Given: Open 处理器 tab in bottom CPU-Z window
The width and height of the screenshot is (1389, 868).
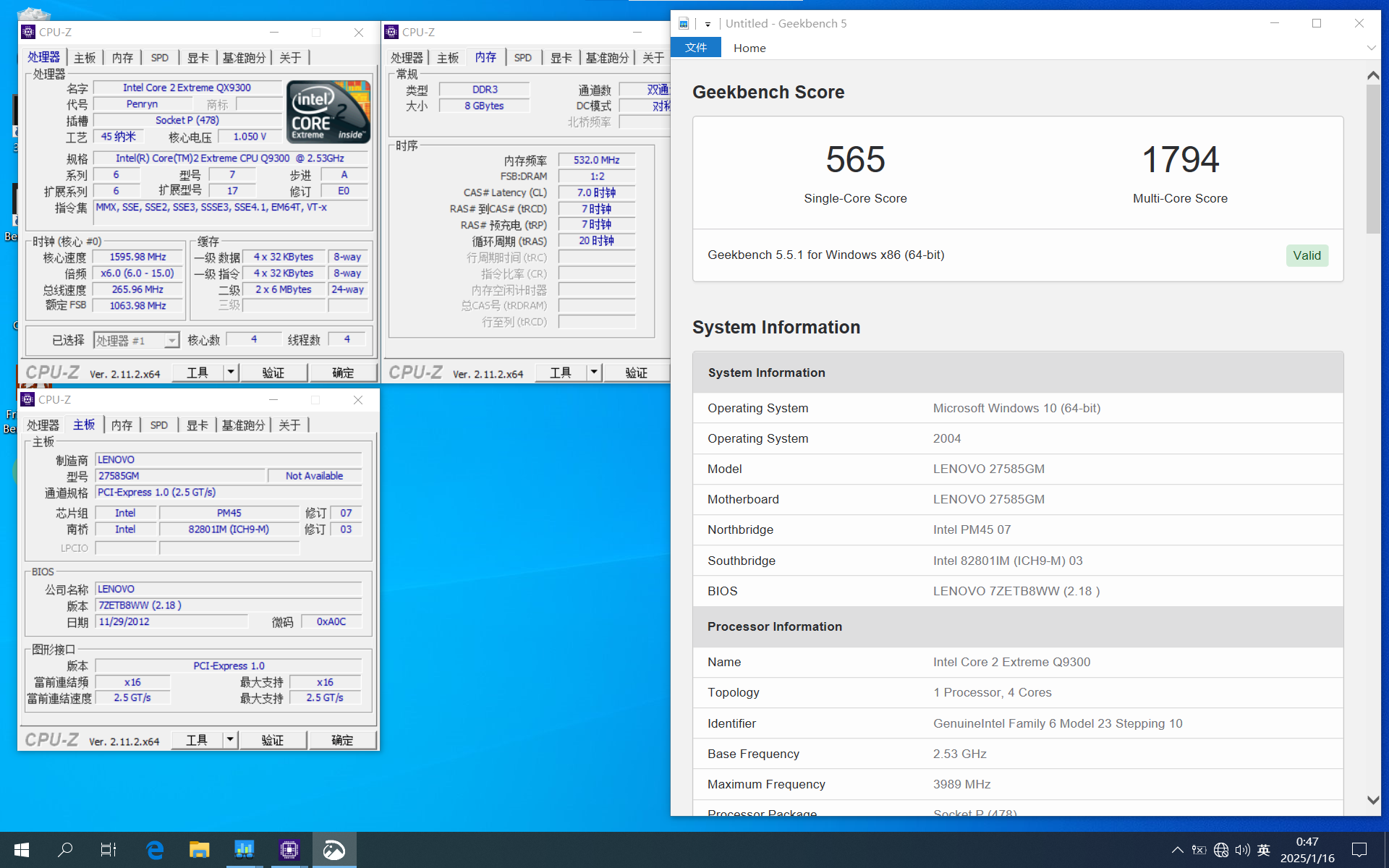Looking at the screenshot, I should click(x=43, y=425).
